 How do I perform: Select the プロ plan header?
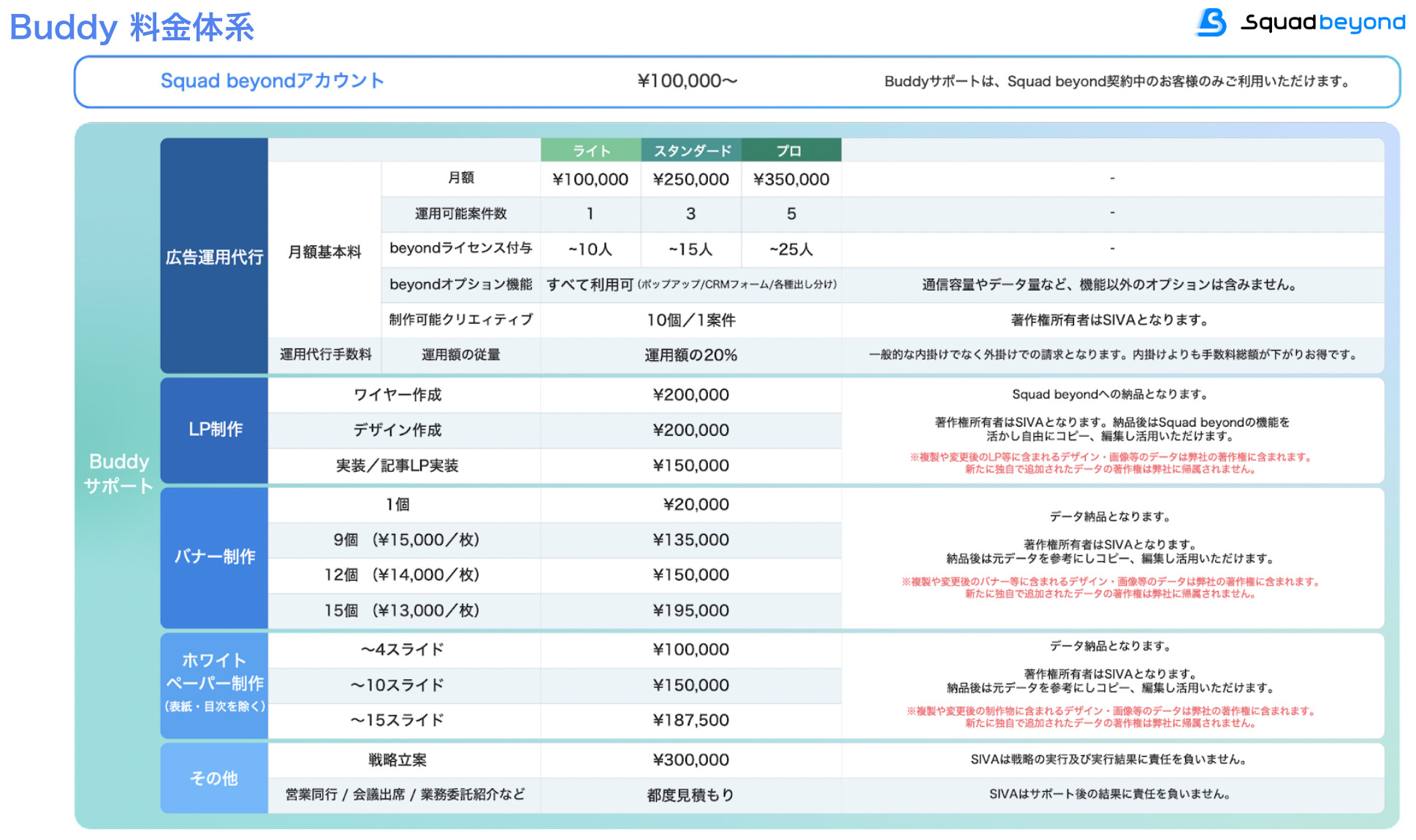tap(791, 150)
